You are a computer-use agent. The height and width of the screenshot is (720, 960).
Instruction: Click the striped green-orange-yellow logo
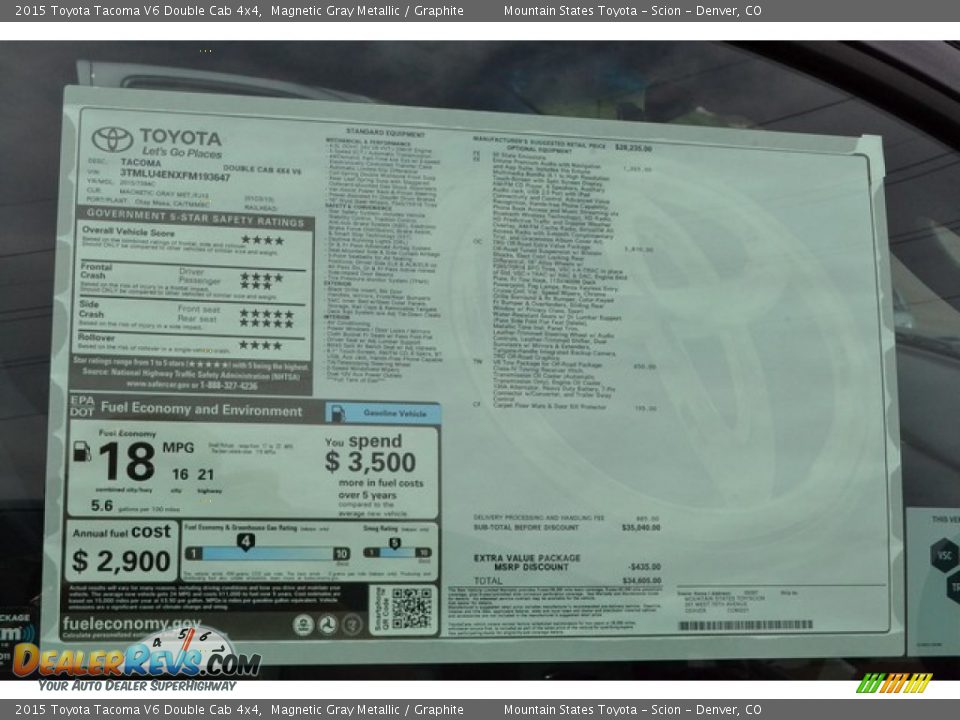point(894,683)
